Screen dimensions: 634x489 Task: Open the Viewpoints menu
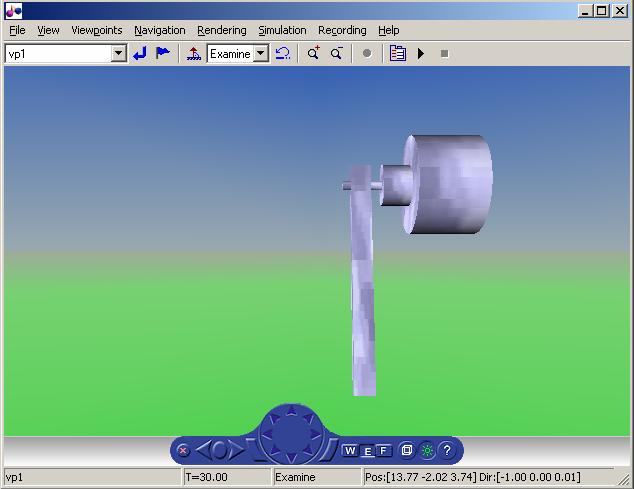97,30
